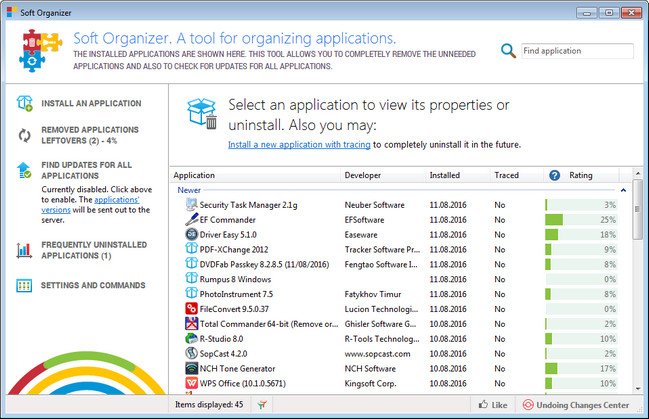
Task: Select the FileConvert 9.5.0.37 name
Action: (x=234, y=309)
